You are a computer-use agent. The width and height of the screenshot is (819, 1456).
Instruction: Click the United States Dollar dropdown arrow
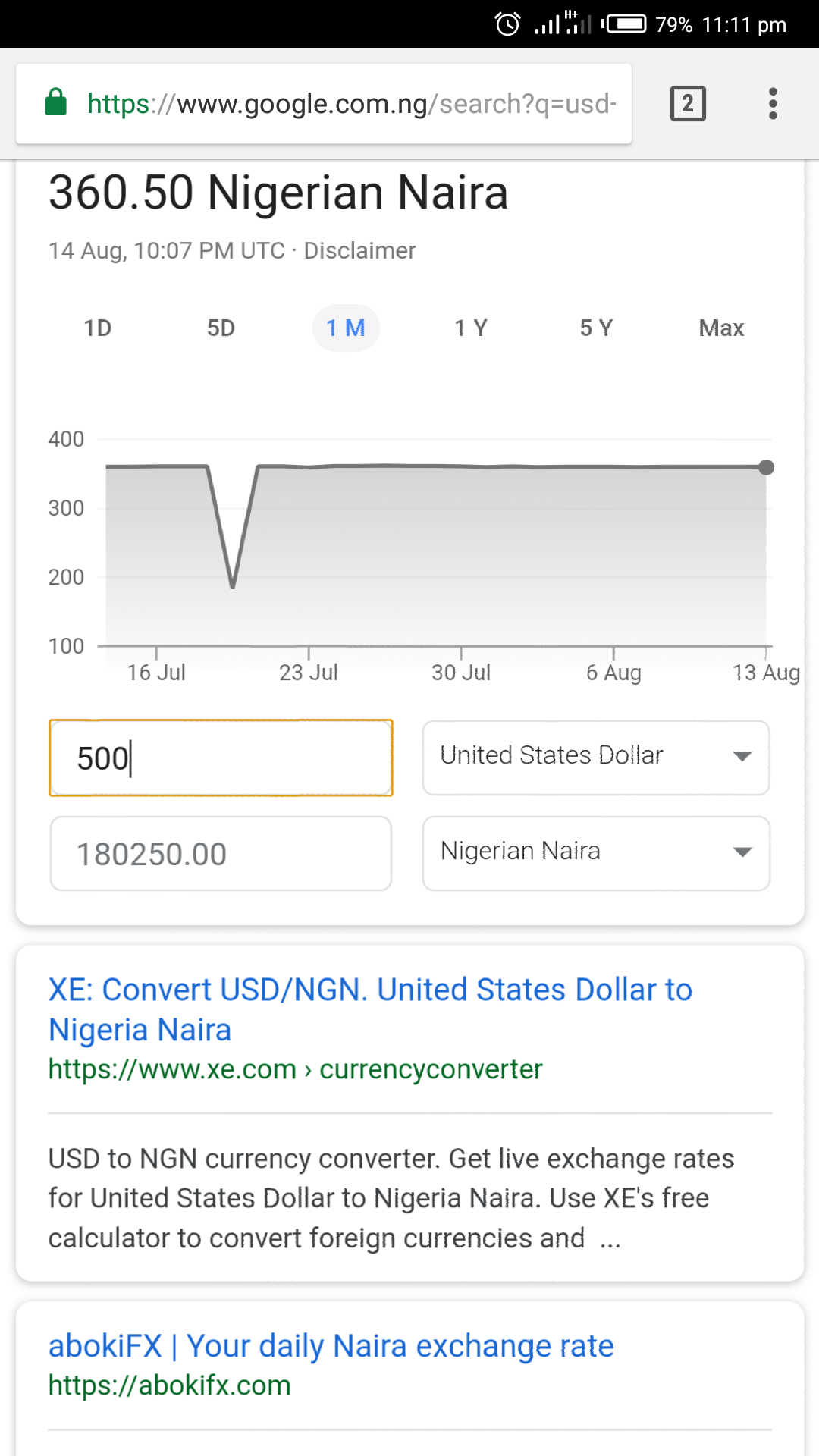point(742,756)
